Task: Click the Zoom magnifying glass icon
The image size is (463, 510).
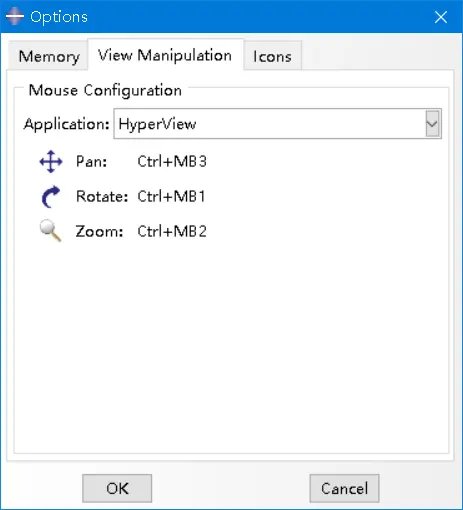Action: click(50, 230)
